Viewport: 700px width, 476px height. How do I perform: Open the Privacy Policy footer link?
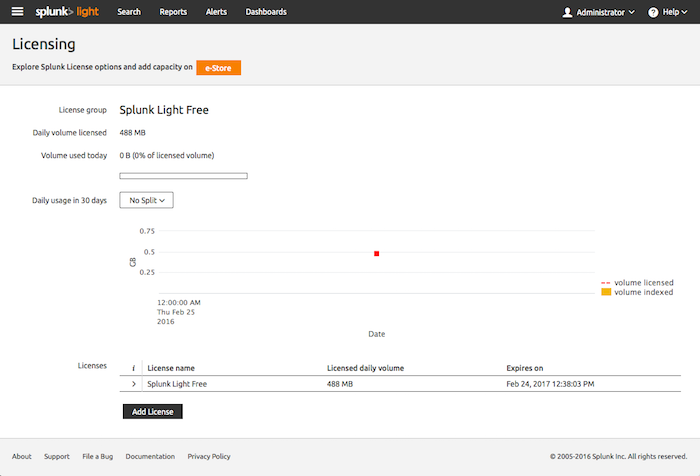click(x=209, y=456)
